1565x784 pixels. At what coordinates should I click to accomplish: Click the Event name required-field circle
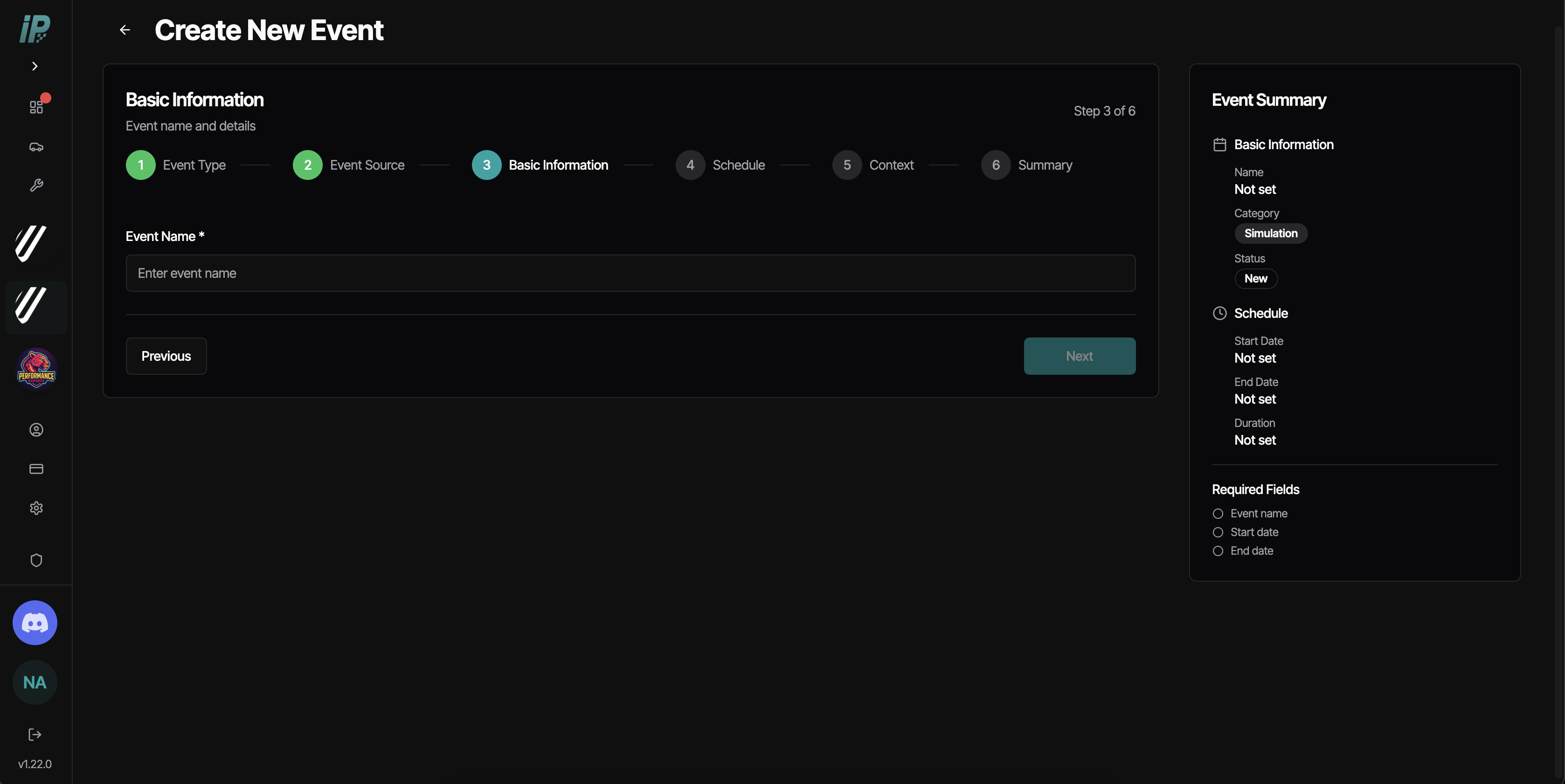click(x=1218, y=514)
